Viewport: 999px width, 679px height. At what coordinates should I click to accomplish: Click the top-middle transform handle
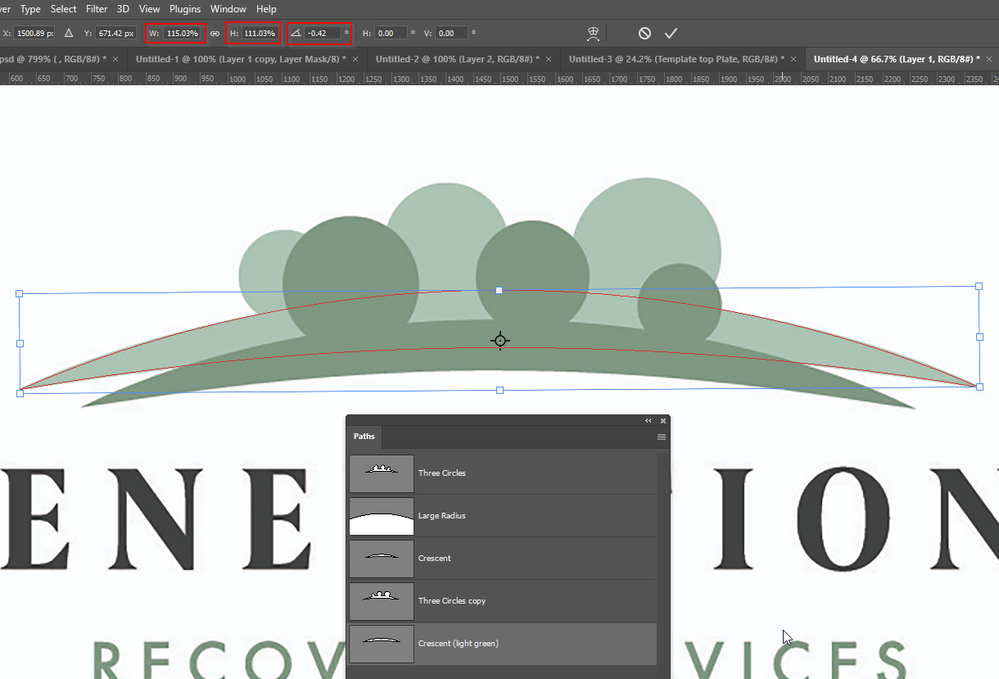[x=499, y=290]
